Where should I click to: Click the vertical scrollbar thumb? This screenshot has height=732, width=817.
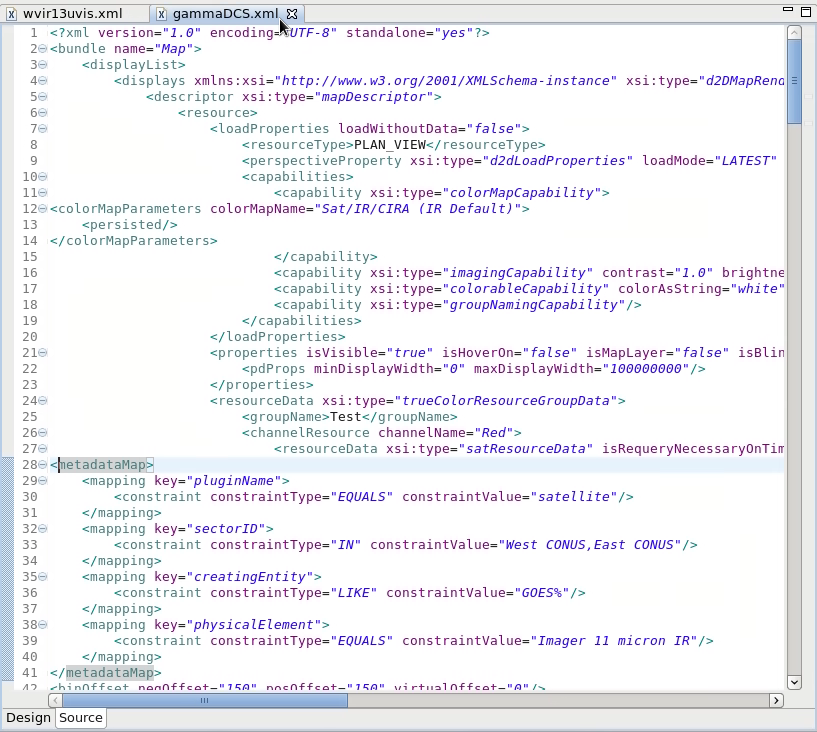(x=794, y=82)
